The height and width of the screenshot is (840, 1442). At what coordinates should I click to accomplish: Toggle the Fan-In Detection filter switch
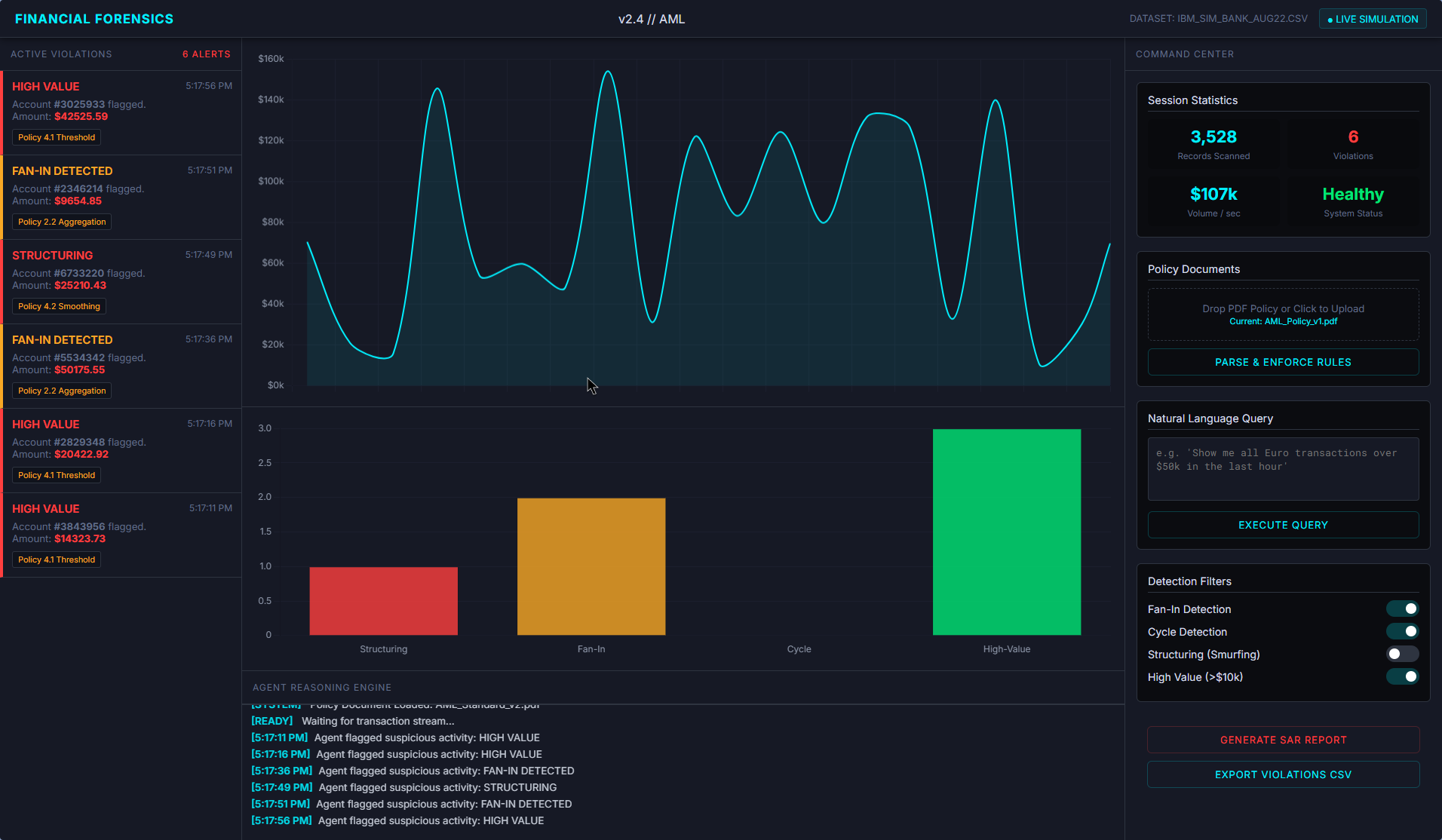(x=1402, y=609)
